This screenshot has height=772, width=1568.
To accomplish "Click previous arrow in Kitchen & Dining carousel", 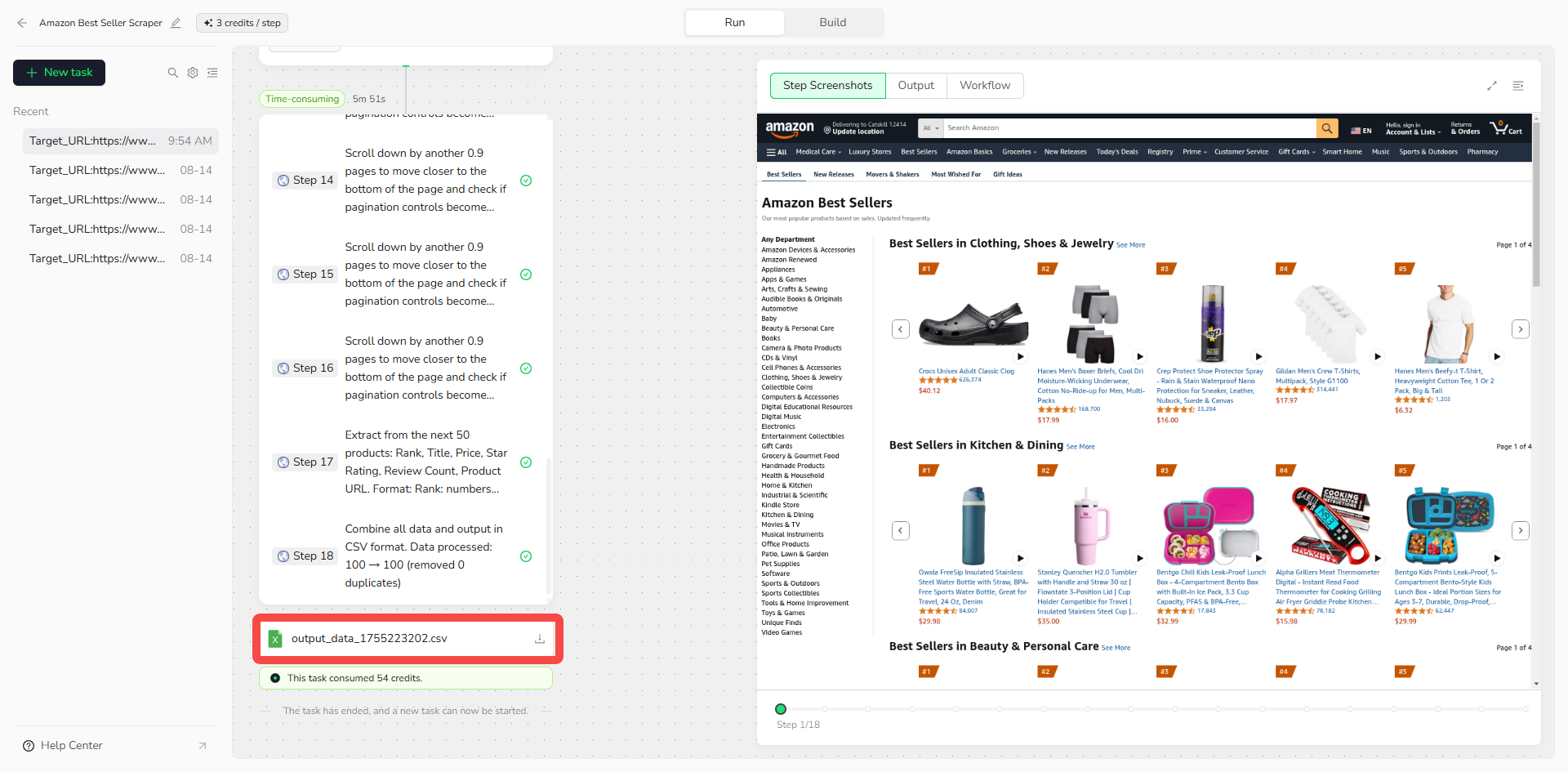I will pyautogui.click(x=900, y=531).
